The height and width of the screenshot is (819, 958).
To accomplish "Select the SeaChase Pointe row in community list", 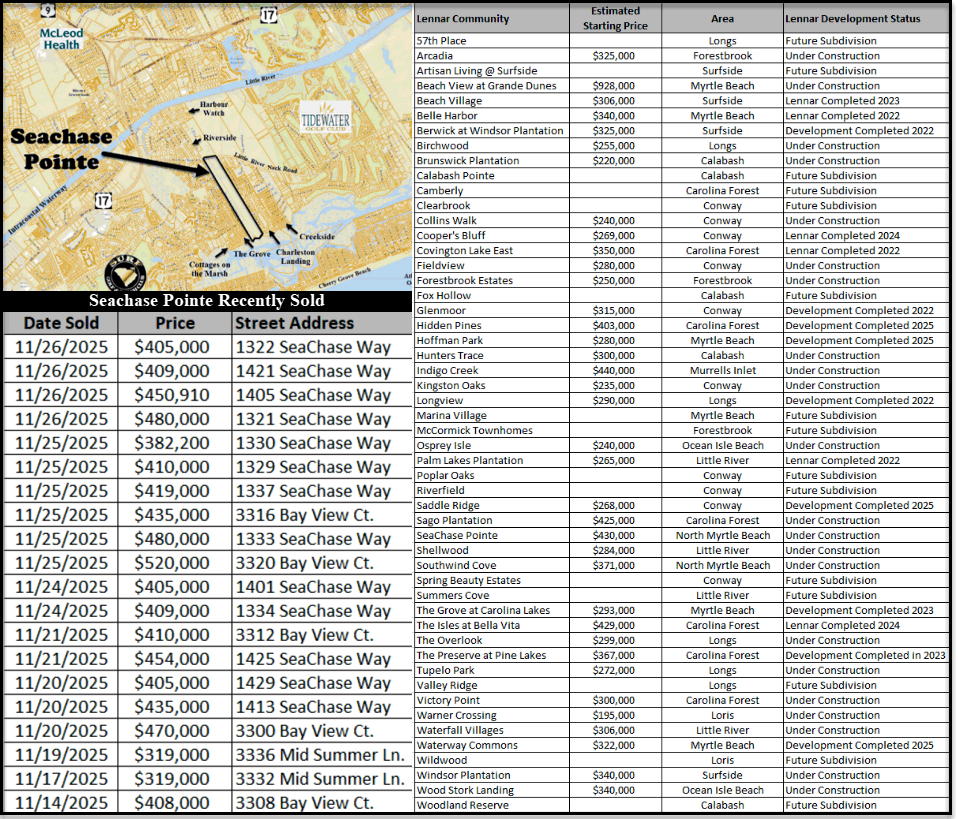I will pyautogui.click(x=456, y=536).
